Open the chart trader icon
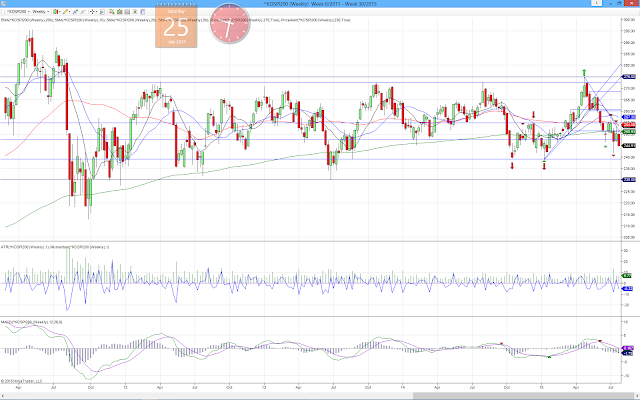 point(111,12)
